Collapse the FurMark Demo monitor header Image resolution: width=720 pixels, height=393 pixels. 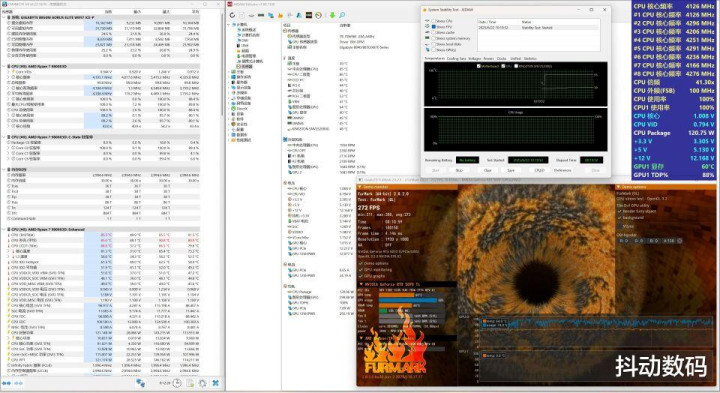(x=360, y=187)
